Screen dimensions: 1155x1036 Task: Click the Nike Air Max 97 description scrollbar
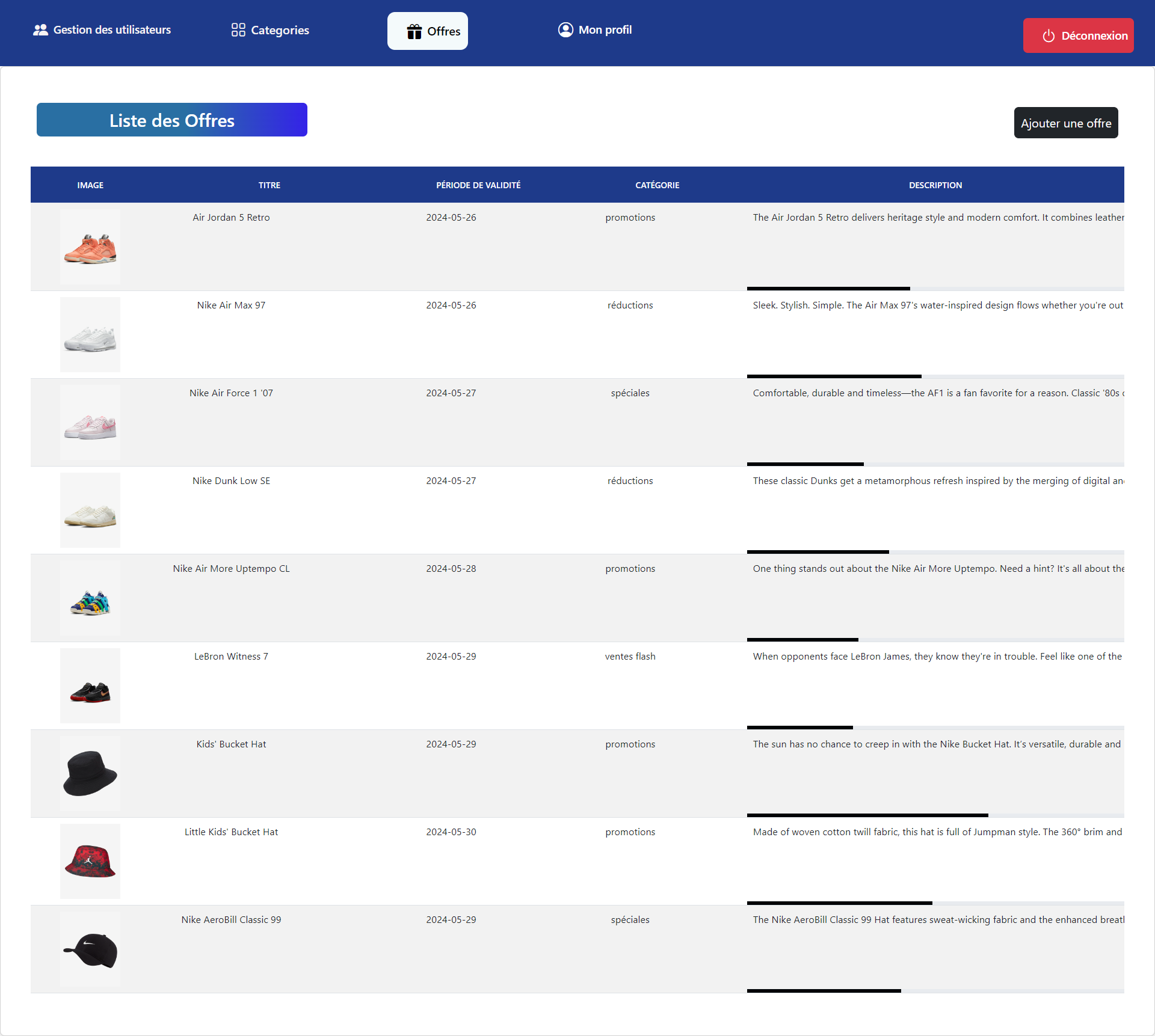(x=834, y=376)
